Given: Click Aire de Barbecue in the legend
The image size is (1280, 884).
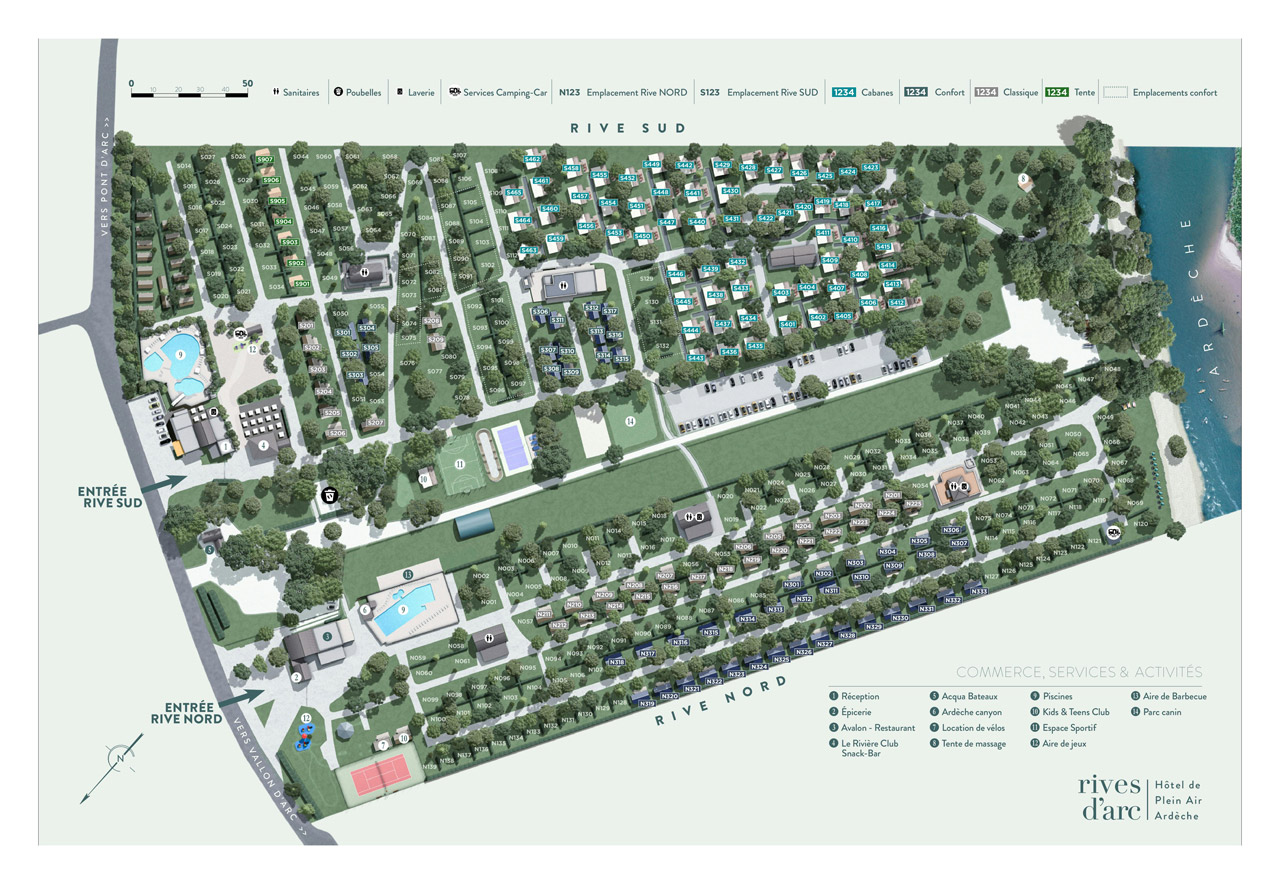Looking at the screenshot, I should (x=1169, y=696).
